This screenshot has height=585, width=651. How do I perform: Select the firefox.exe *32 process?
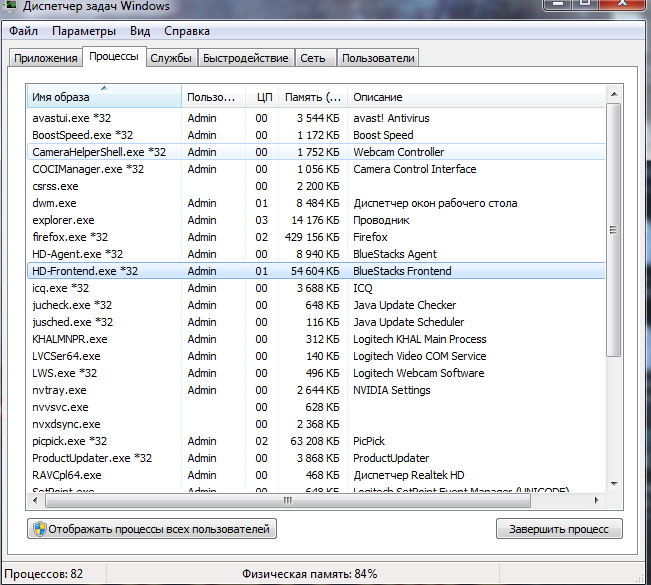316,237
